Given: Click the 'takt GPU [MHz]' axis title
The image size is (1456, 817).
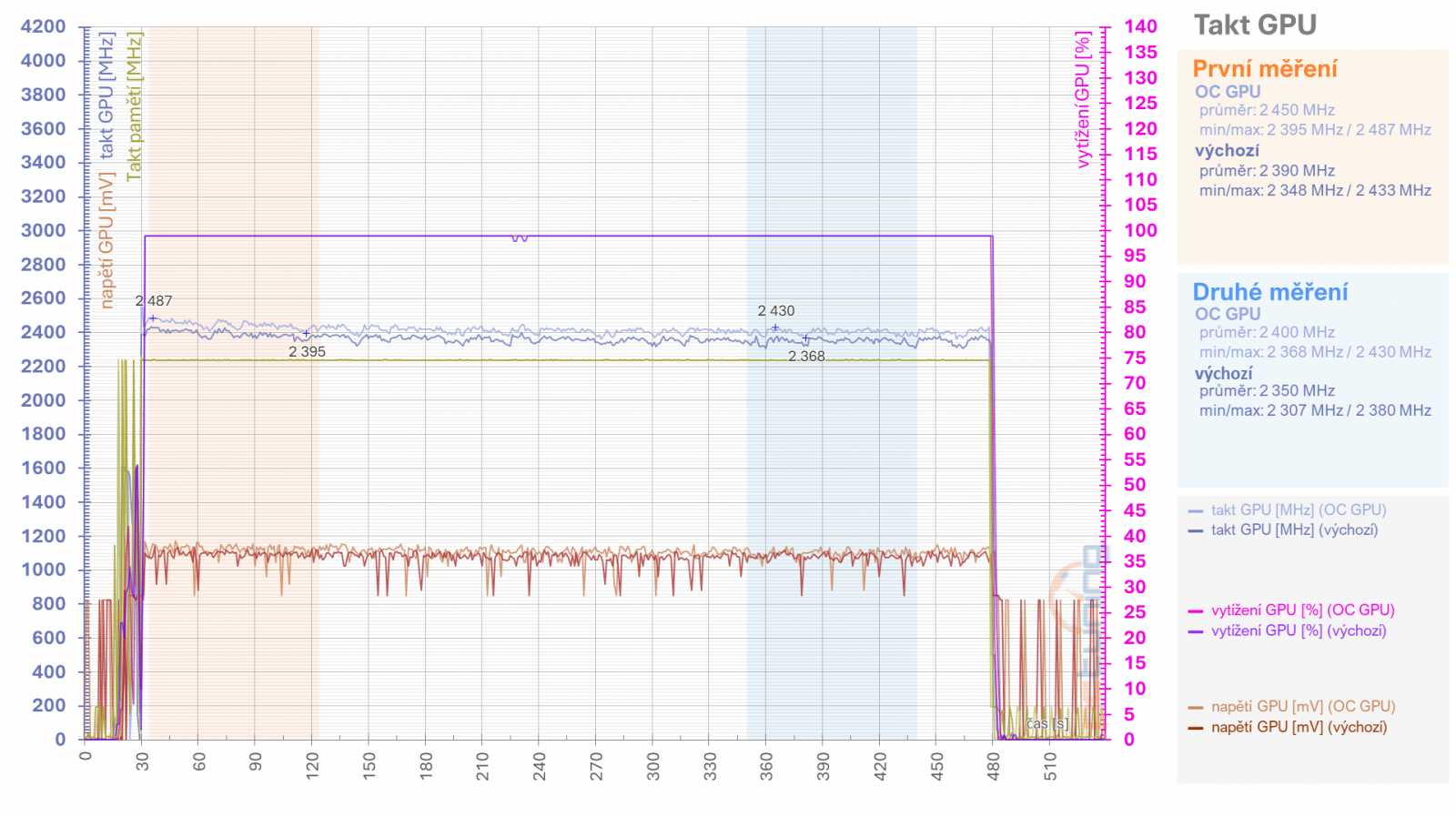Looking at the screenshot, I should (x=106, y=96).
